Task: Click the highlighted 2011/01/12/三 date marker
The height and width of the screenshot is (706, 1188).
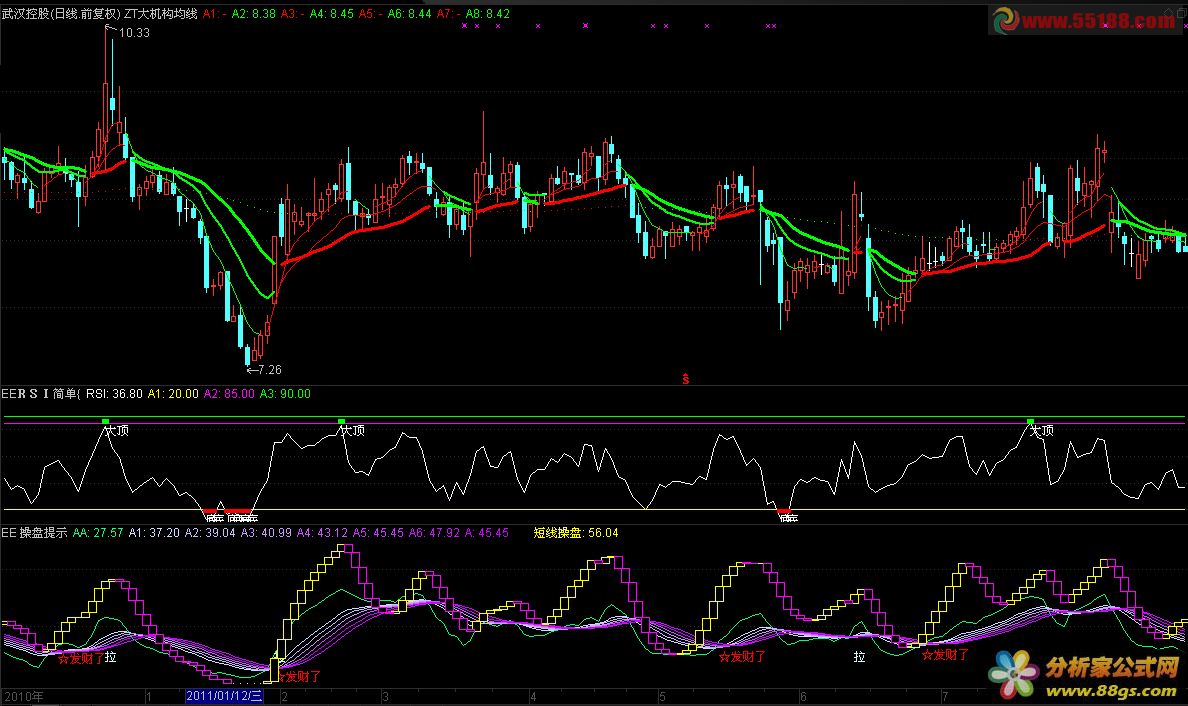Action: click(x=224, y=696)
